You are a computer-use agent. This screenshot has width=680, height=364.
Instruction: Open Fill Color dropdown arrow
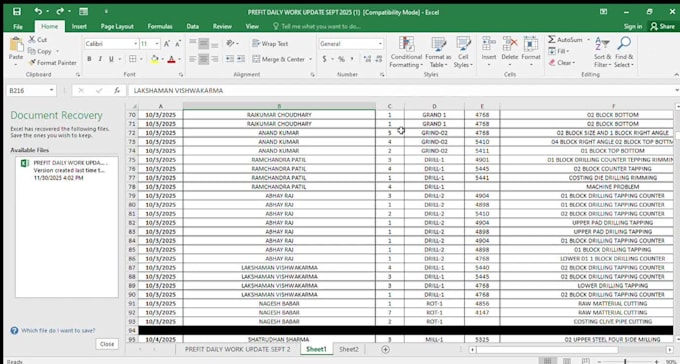click(162, 59)
